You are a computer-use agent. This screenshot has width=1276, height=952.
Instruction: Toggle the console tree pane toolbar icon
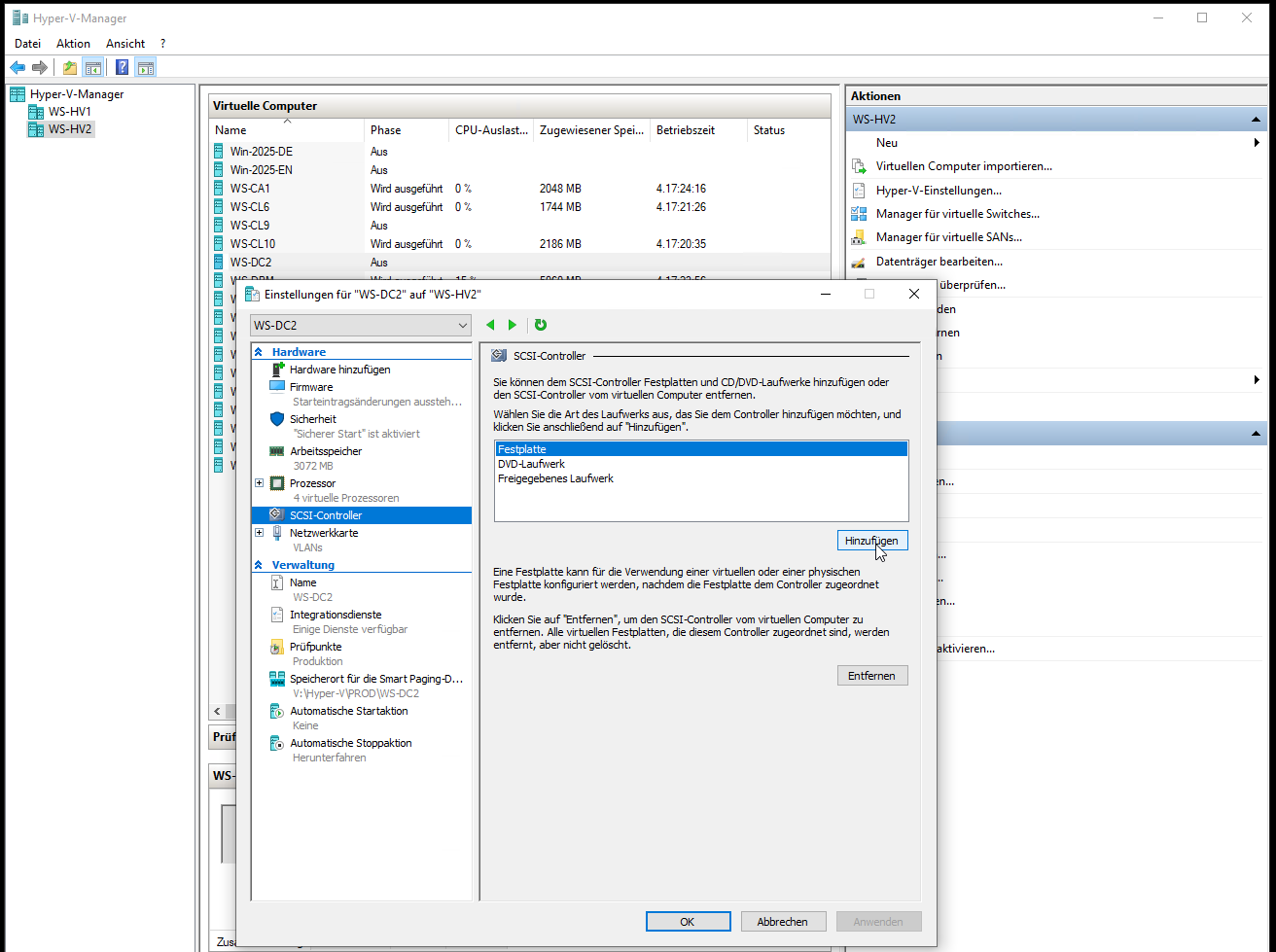tap(93, 67)
